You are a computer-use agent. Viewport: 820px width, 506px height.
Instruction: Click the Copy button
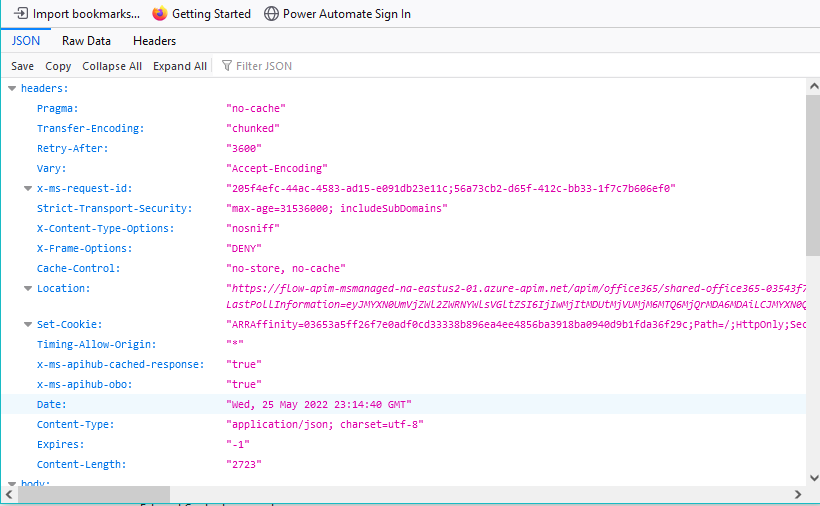58,66
